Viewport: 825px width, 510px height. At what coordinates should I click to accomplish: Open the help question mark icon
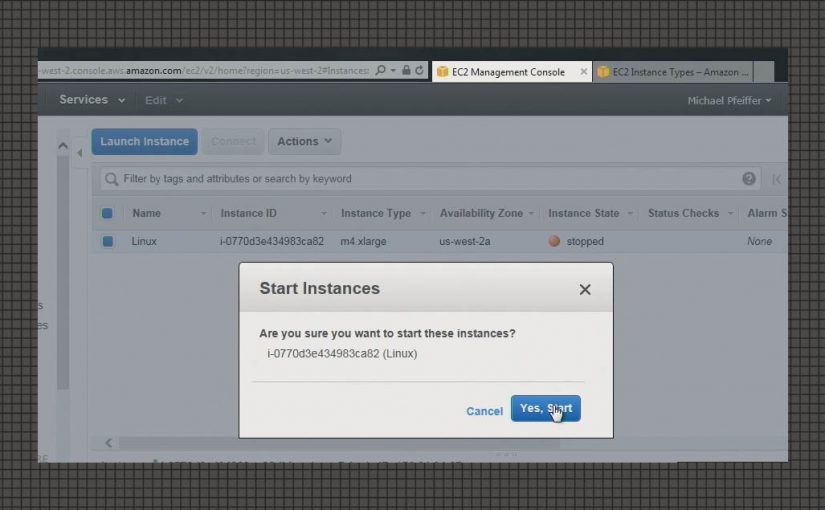(x=749, y=179)
